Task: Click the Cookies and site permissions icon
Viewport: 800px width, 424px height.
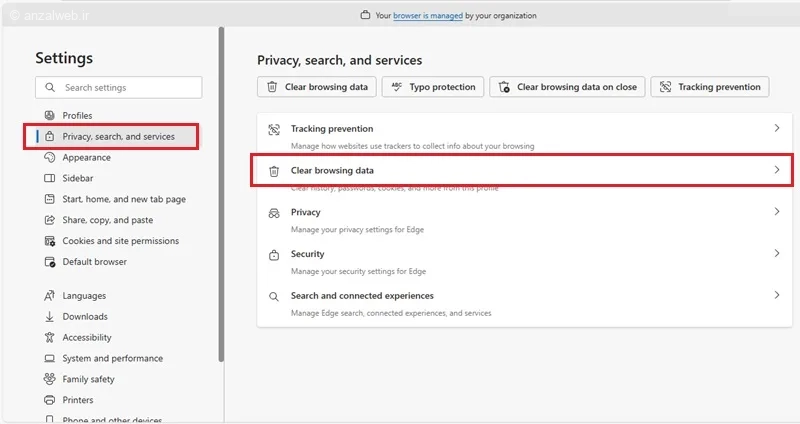Action: 50,241
